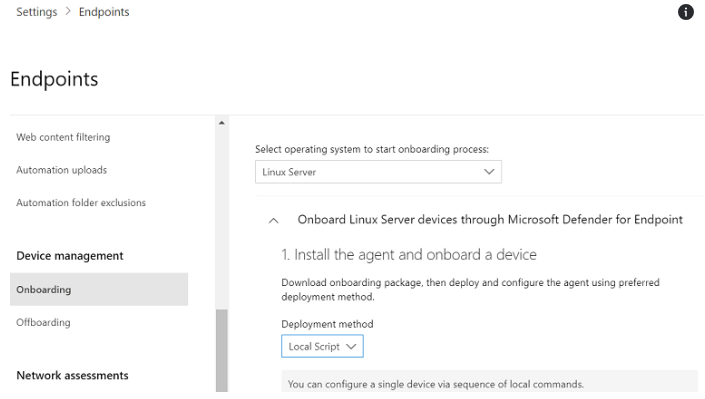Screen dimensions: 705x399
Task: Open Web content filtering settings
Action: tap(63, 137)
